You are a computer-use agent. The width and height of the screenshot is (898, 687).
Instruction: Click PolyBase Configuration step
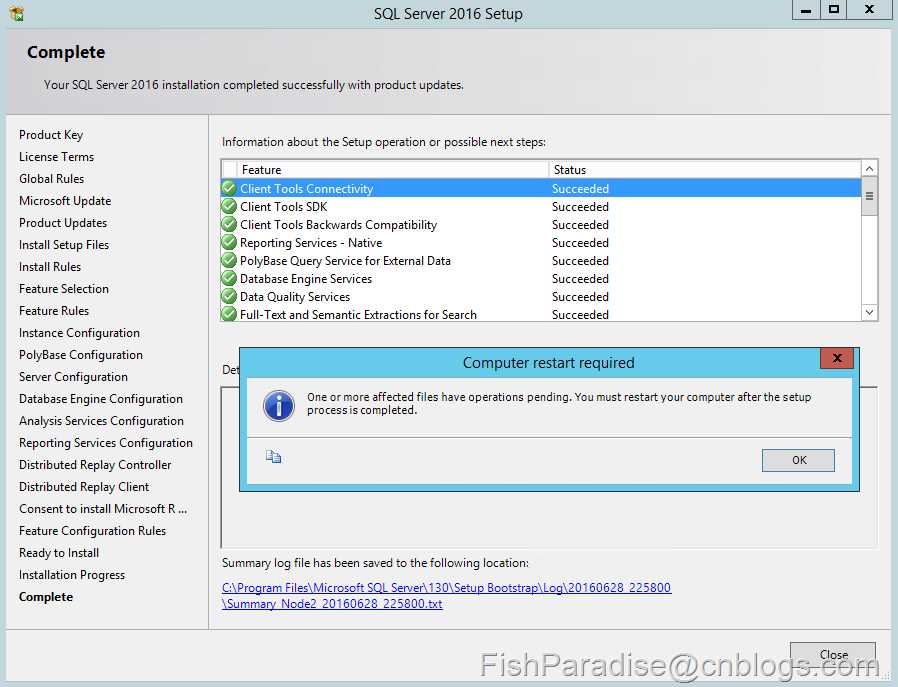point(81,355)
